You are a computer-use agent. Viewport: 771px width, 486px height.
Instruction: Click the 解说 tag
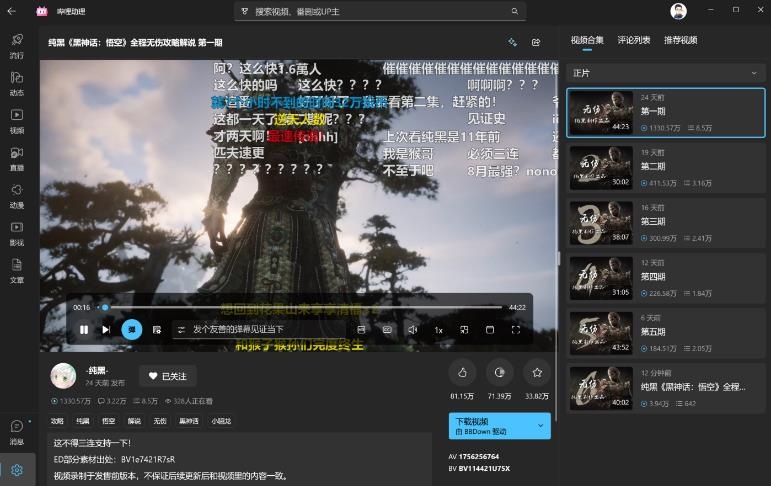tap(134, 421)
